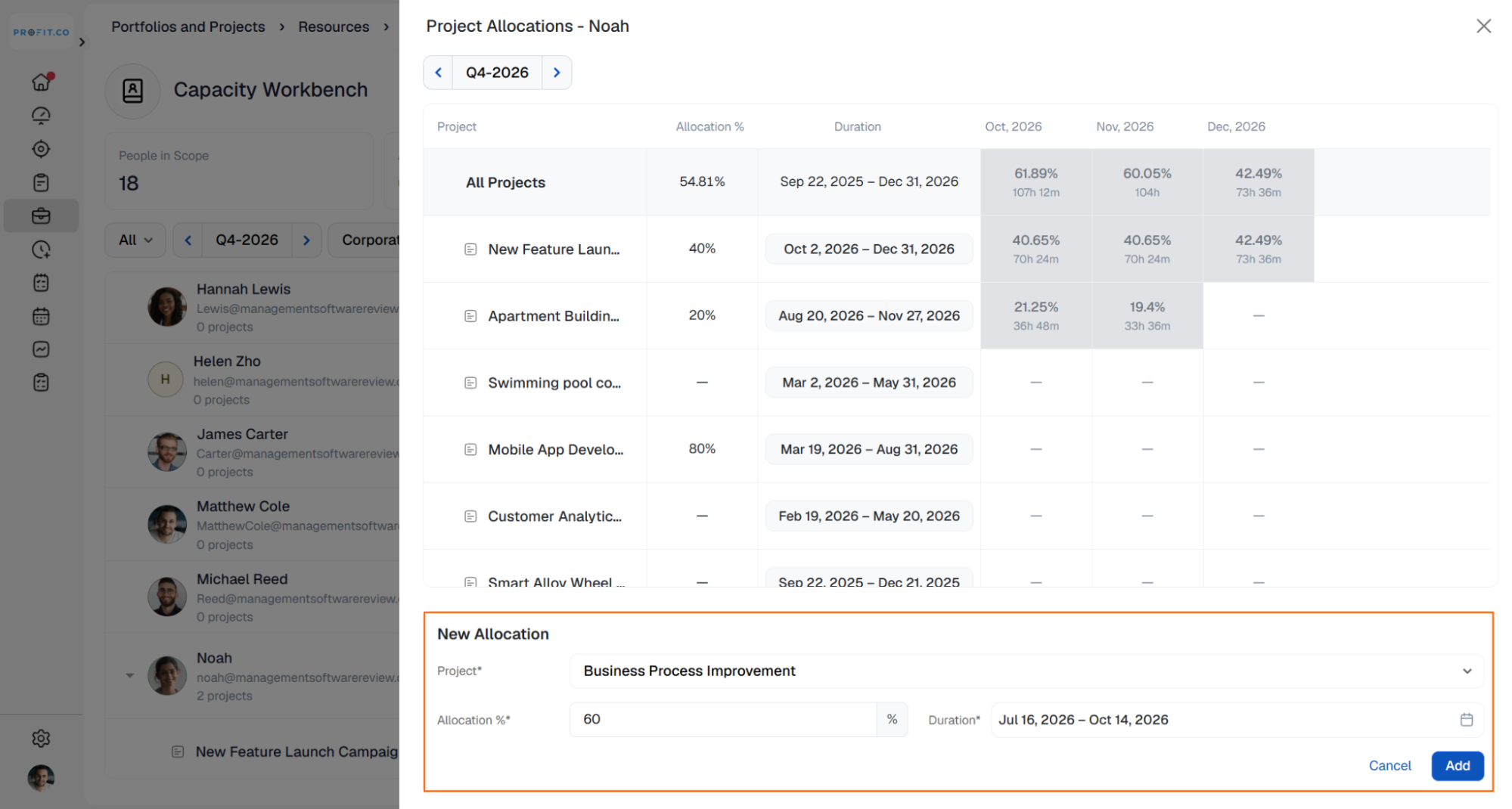
Task: Open the target goals icon in sidebar
Action: click(x=41, y=149)
